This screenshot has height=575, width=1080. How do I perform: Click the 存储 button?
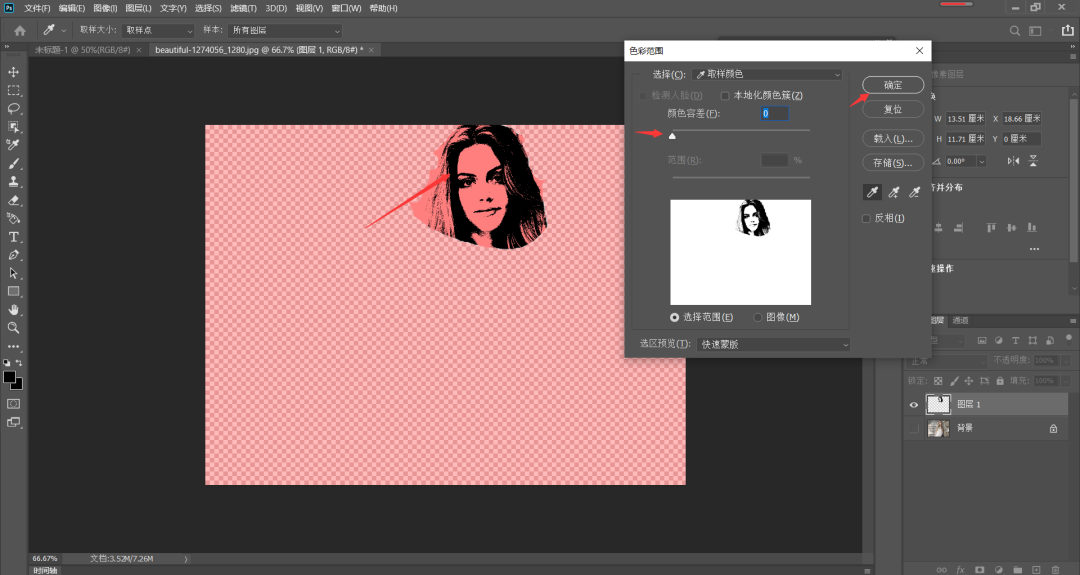click(x=892, y=162)
